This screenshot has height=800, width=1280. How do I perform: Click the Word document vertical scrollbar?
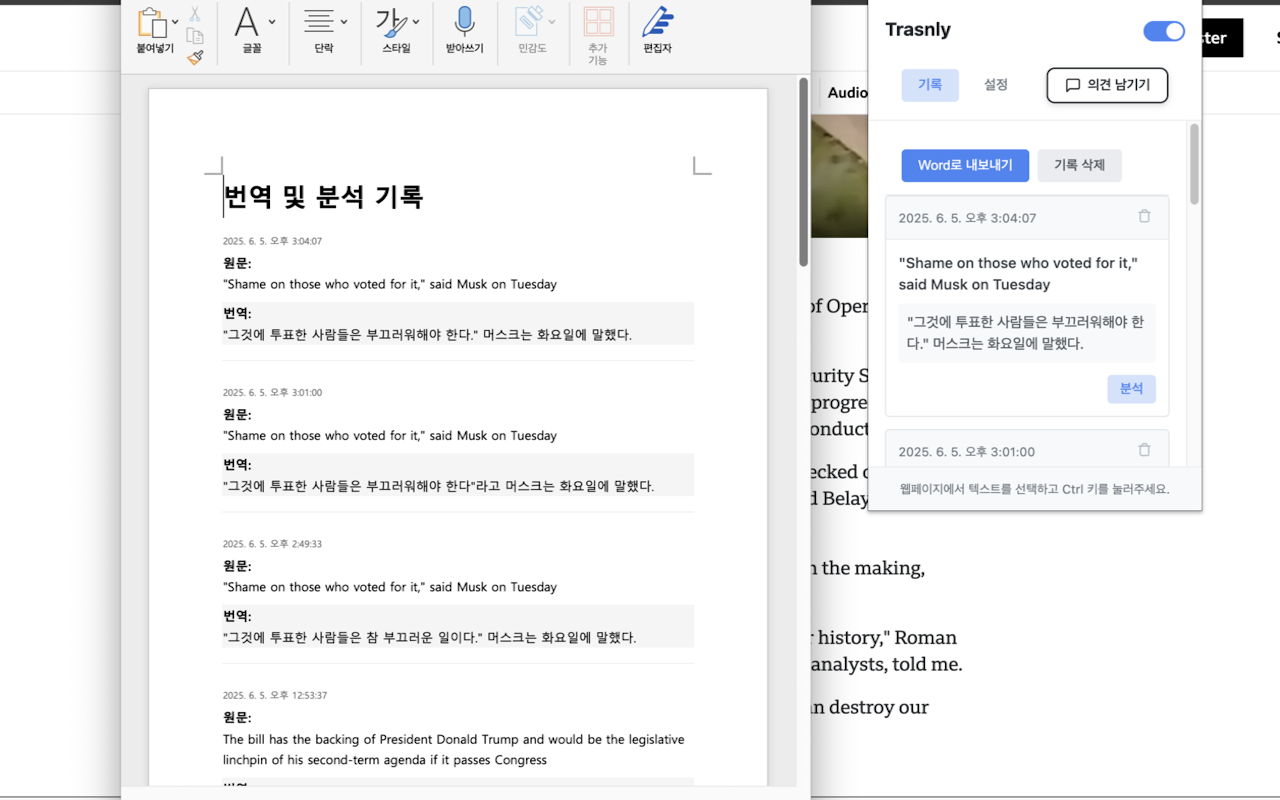click(x=803, y=172)
